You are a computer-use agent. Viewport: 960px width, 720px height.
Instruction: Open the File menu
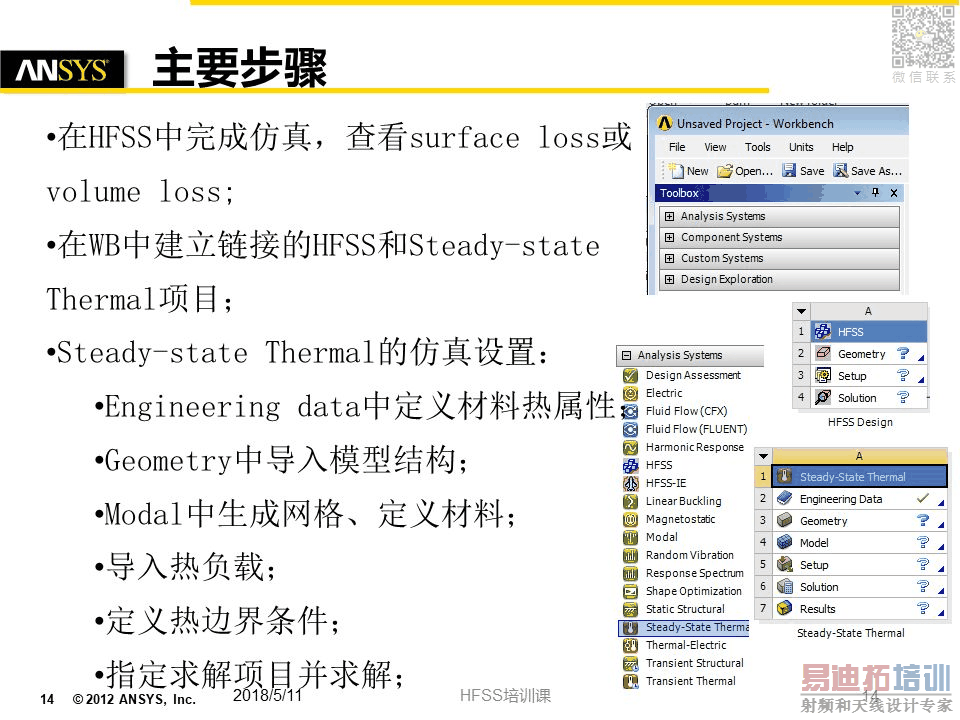677,147
